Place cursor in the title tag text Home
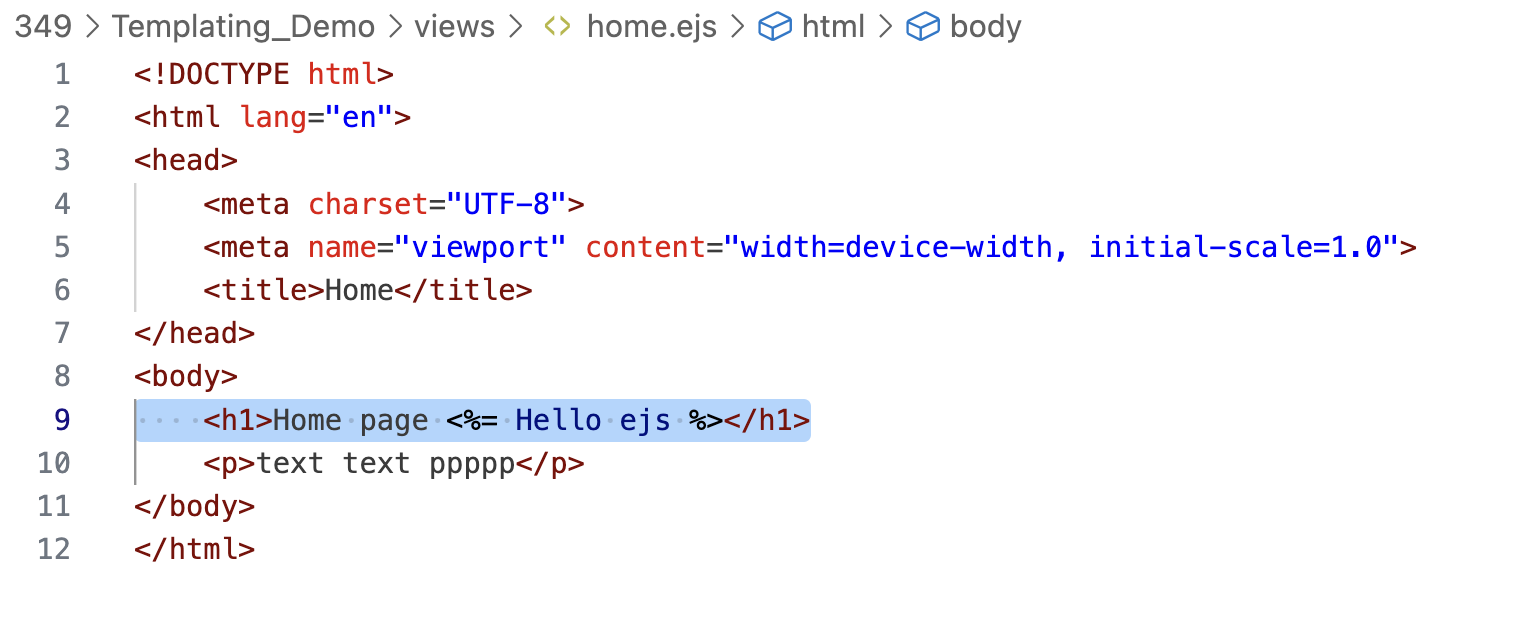This screenshot has height=644, width=1522. tap(359, 290)
